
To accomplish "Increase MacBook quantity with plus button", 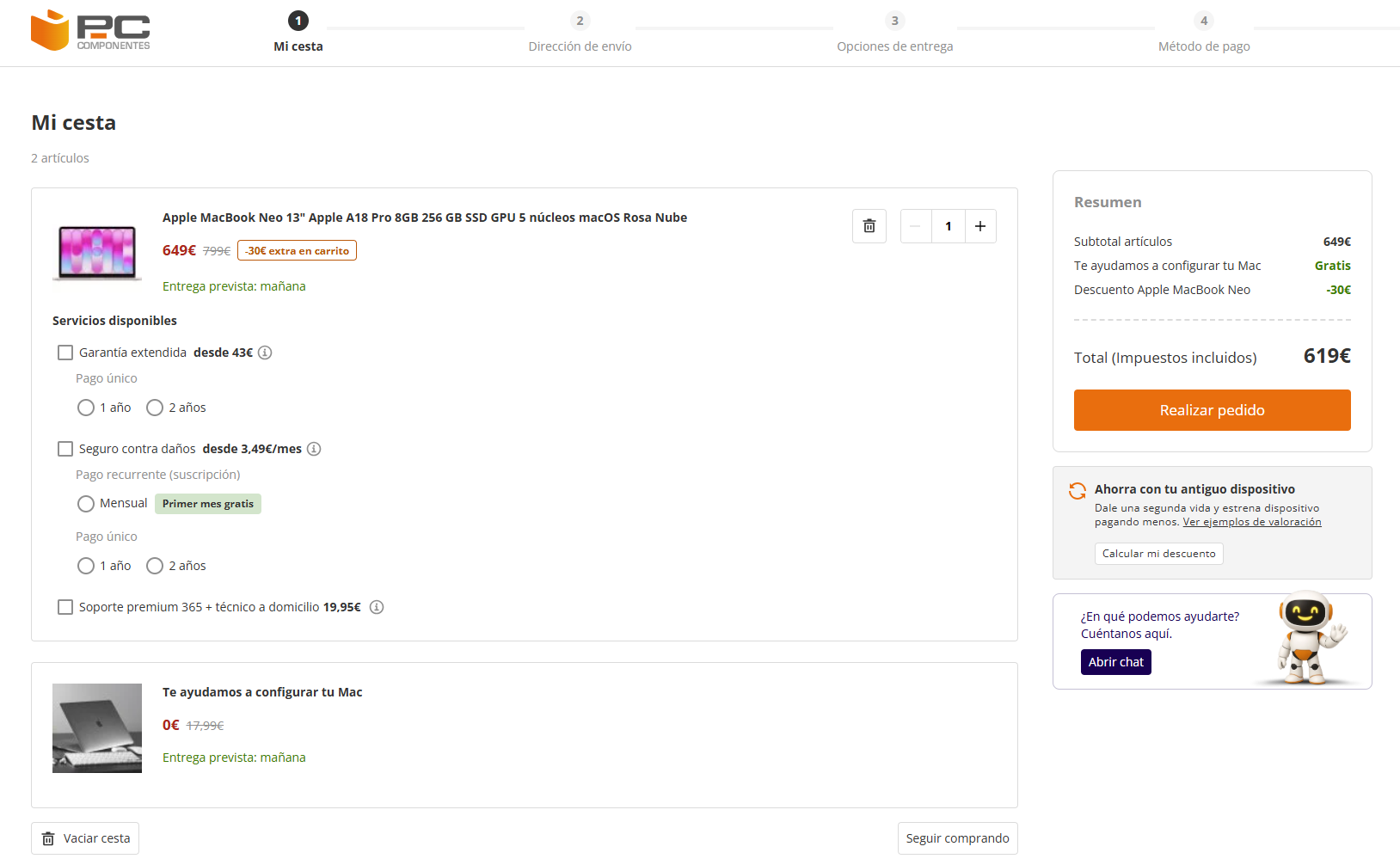I will click(980, 226).
